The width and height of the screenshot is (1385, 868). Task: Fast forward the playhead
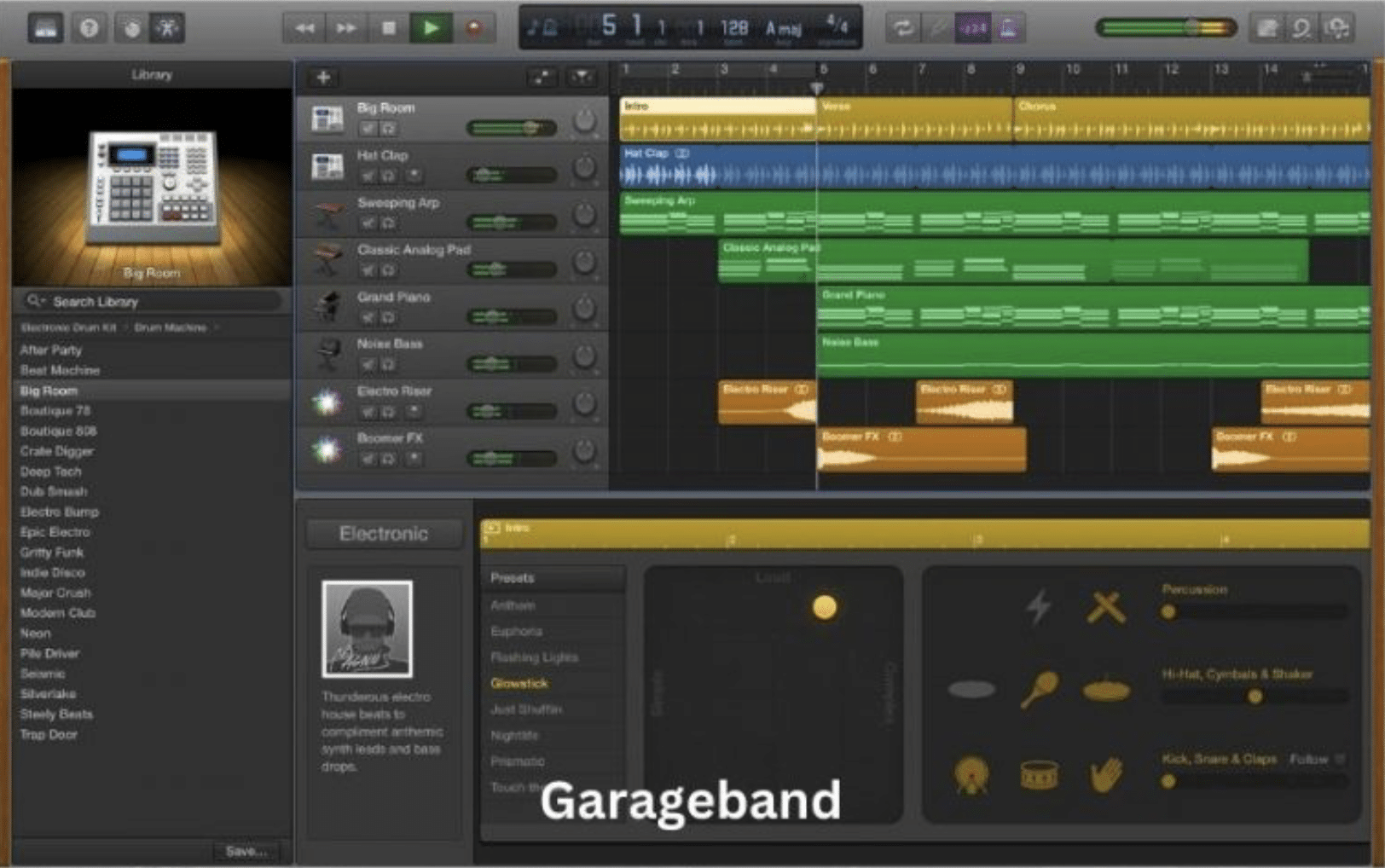pyautogui.click(x=346, y=28)
